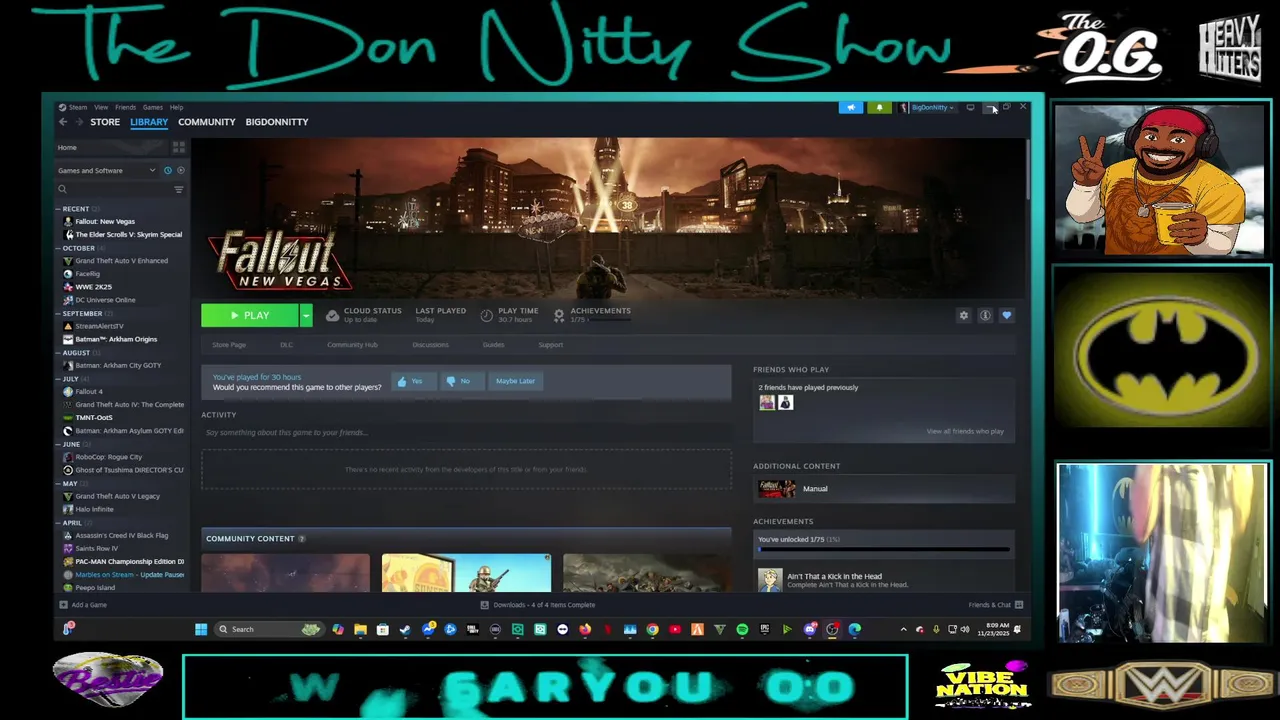Open the Help menu

(x=176, y=107)
